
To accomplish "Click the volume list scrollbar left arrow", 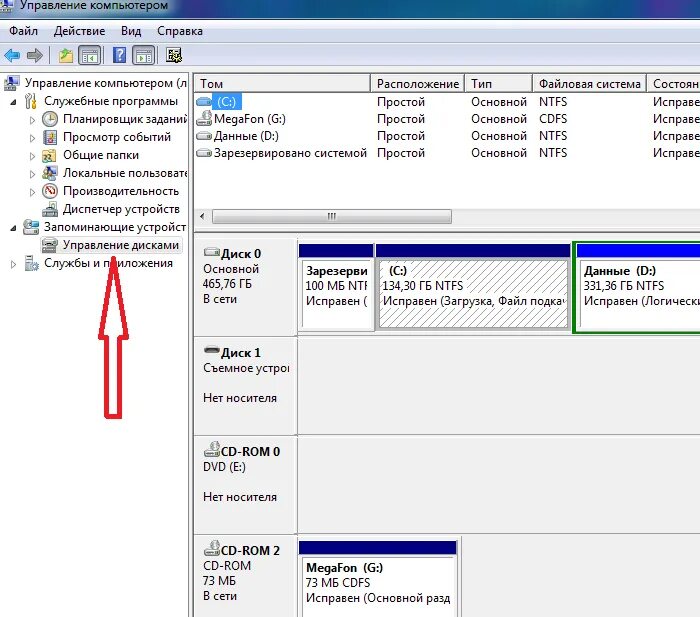I will coord(203,217).
